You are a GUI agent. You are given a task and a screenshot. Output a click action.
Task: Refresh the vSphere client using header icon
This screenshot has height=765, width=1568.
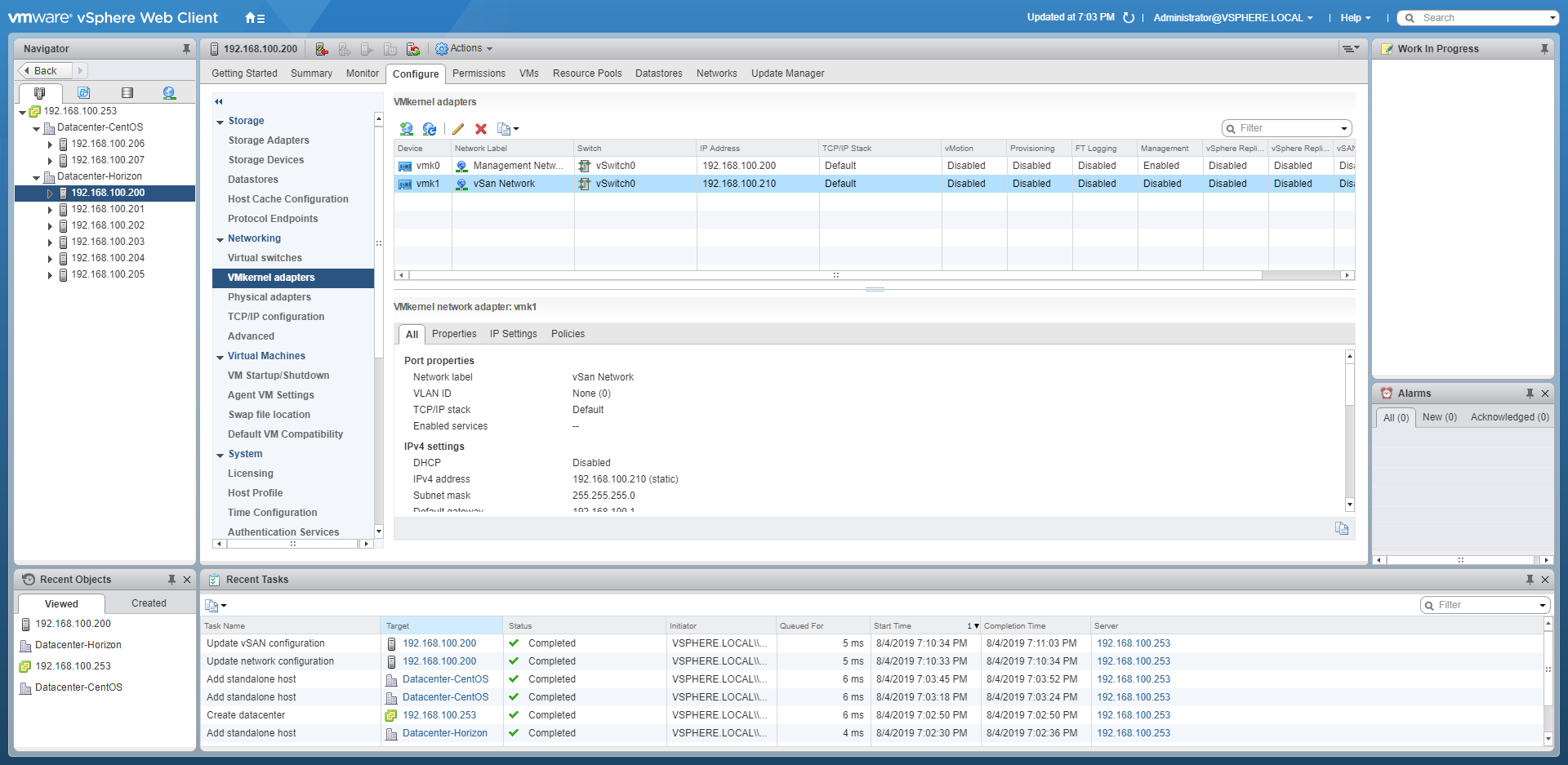click(x=1129, y=18)
